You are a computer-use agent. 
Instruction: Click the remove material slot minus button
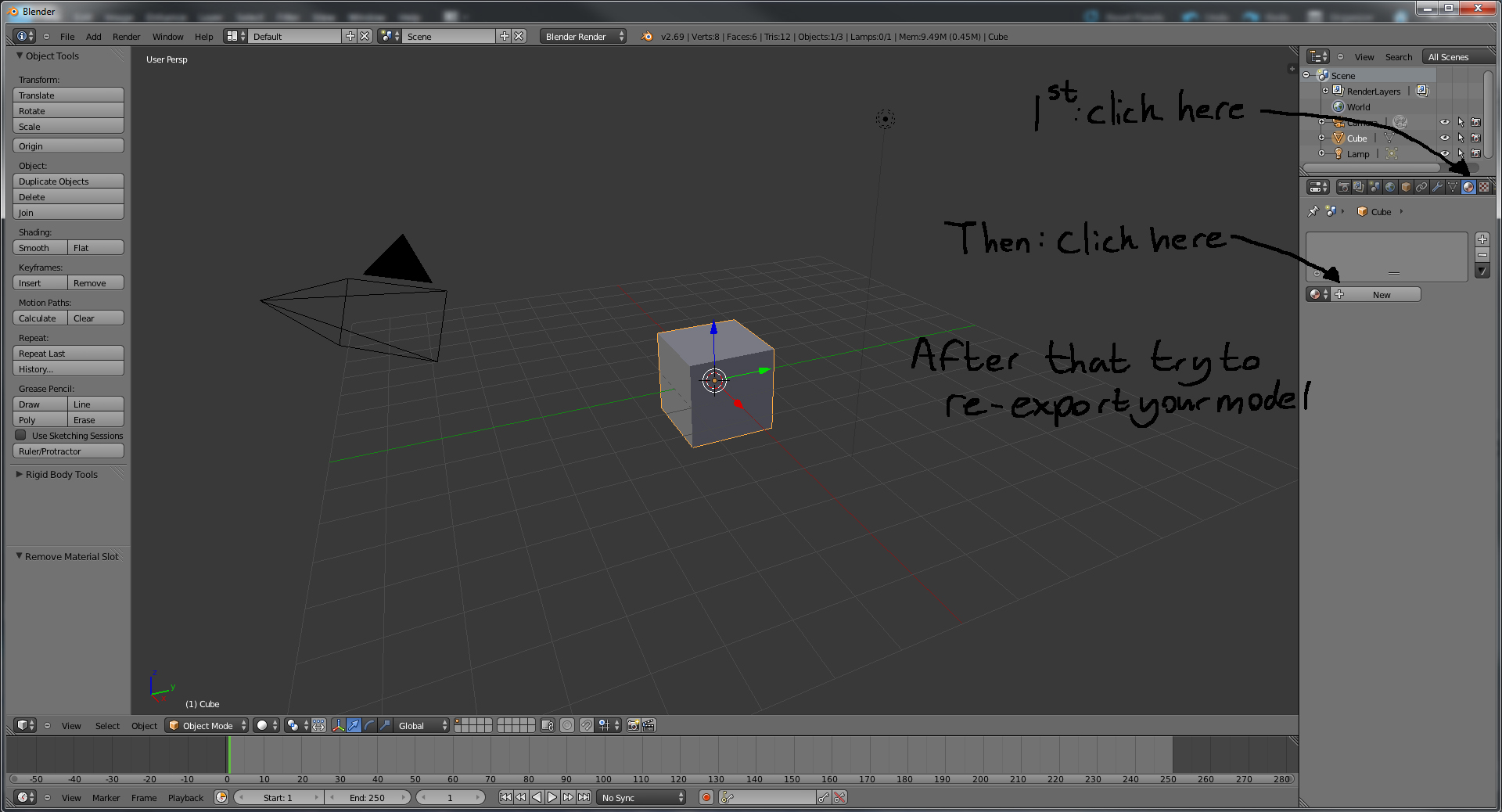click(x=1482, y=255)
